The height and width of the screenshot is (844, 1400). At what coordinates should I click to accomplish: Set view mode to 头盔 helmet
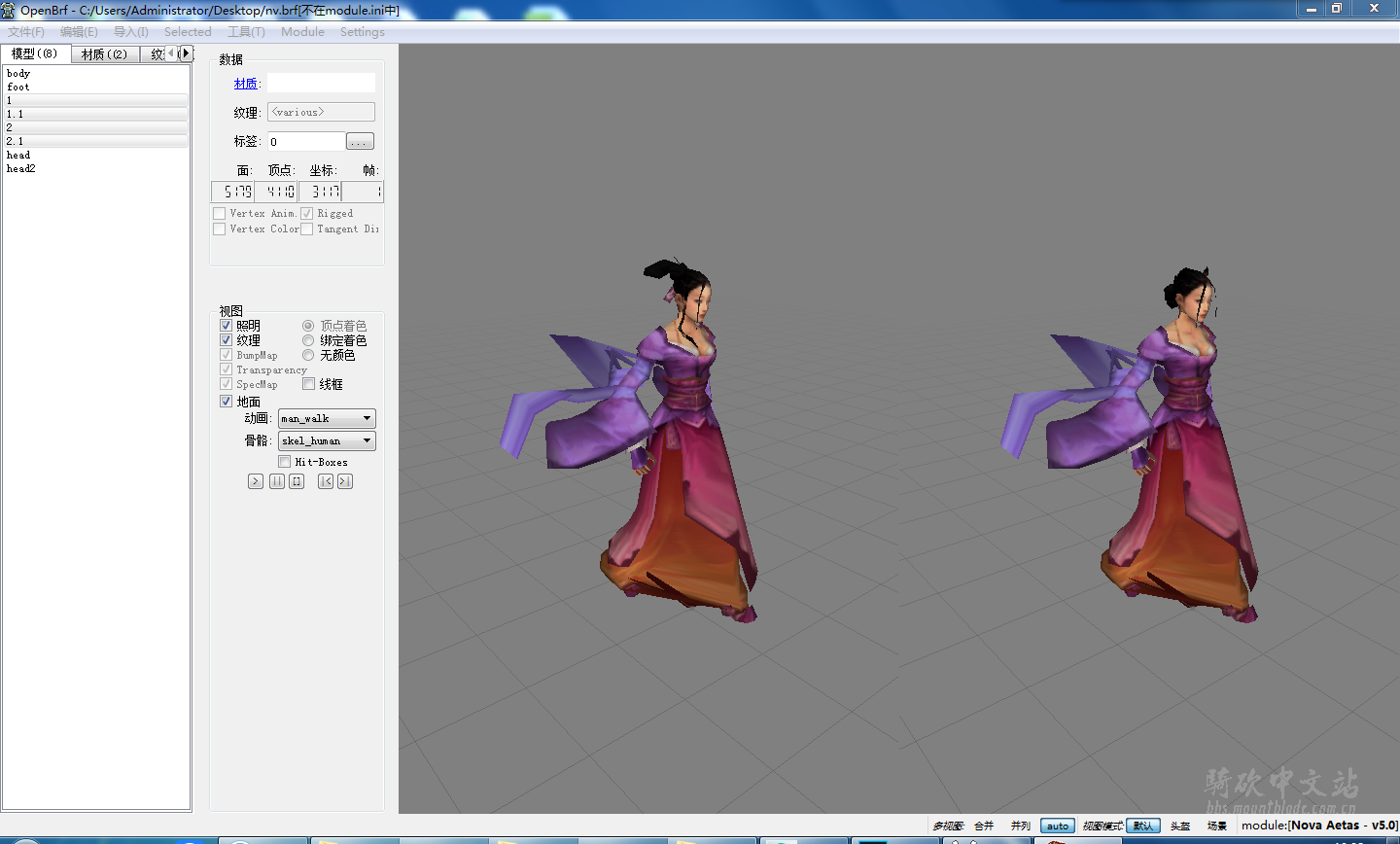click(x=1180, y=826)
